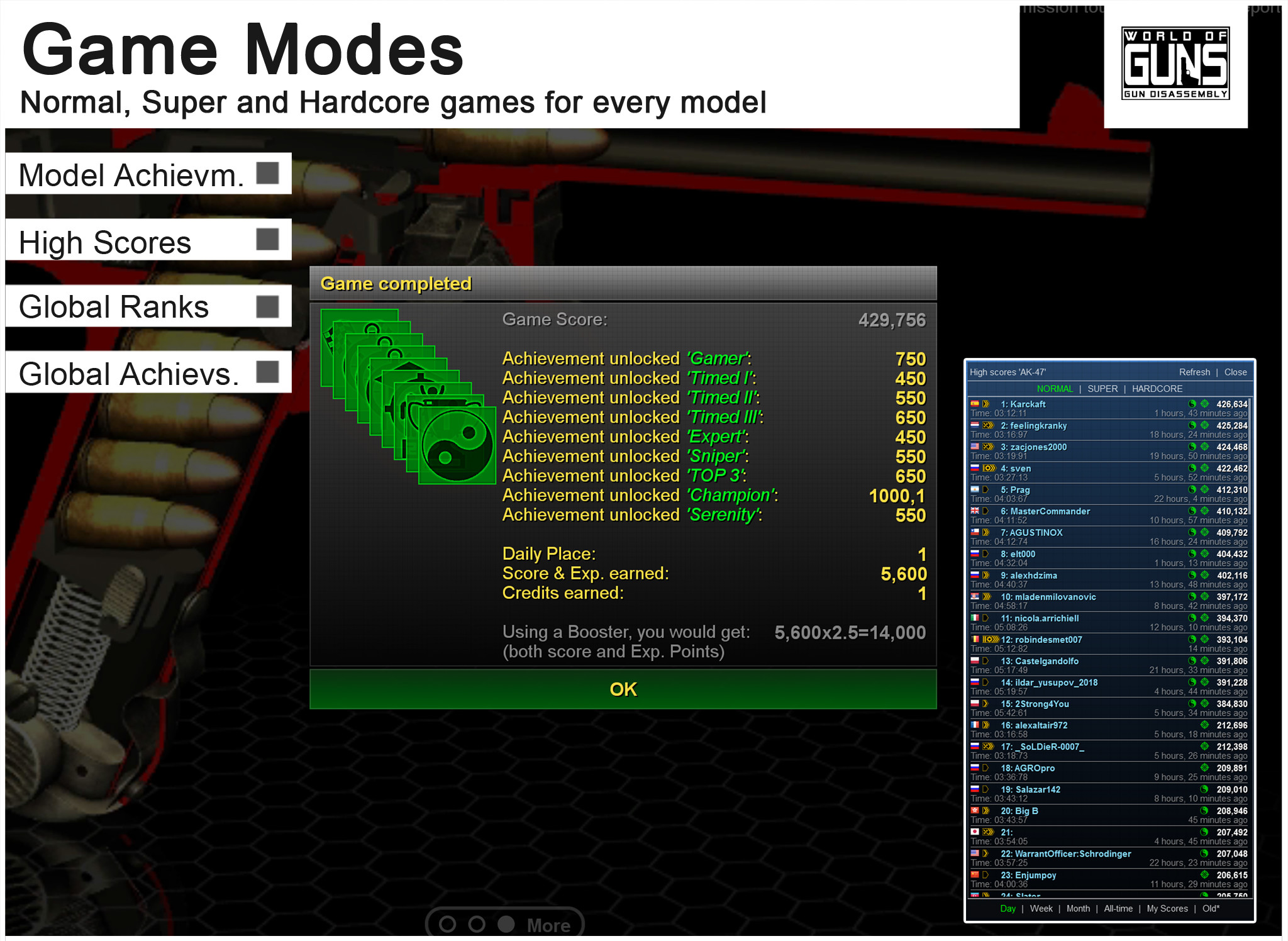Image resolution: width=1288 pixels, height=941 pixels.
Task: Click the Refresh button in High Scores
Action: [x=1192, y=371]
